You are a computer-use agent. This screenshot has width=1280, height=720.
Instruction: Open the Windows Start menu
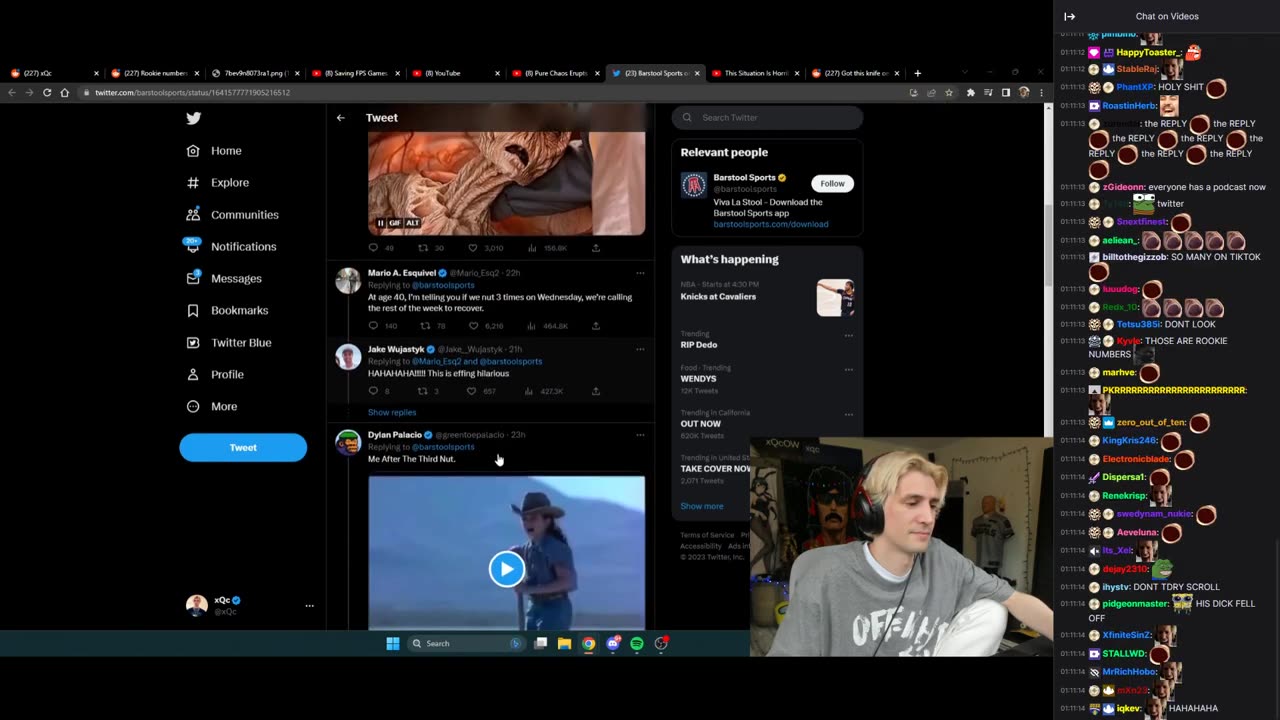coord(393,644)
